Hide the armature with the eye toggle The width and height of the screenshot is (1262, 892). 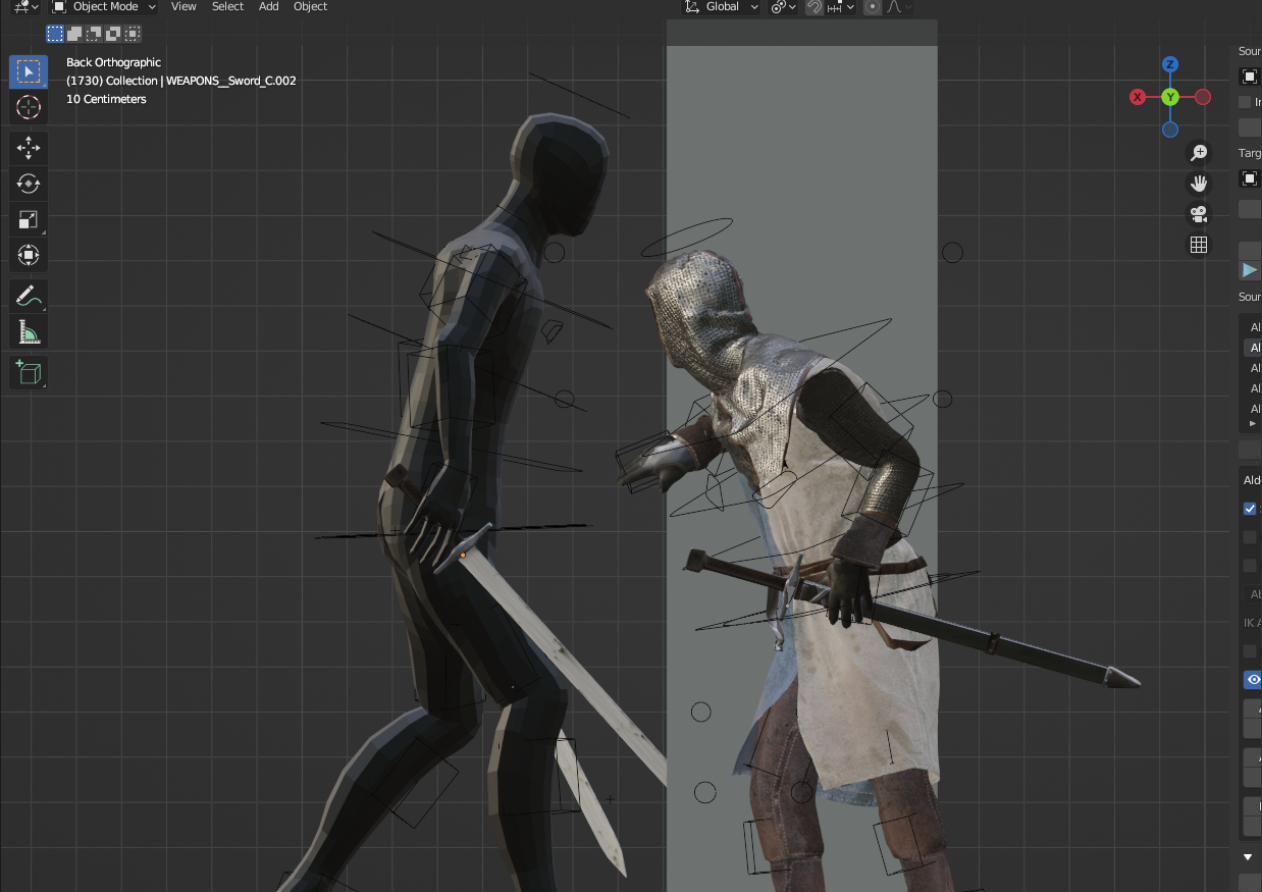1251,679
